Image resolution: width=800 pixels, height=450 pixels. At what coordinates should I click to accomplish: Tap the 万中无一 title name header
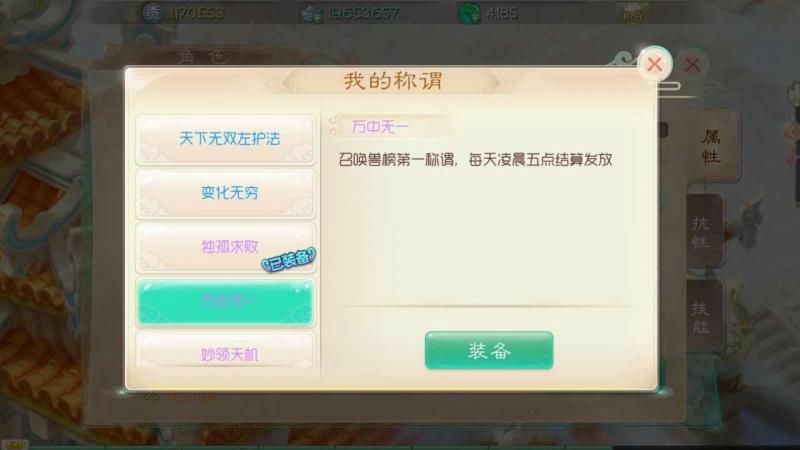click(380, 127)
